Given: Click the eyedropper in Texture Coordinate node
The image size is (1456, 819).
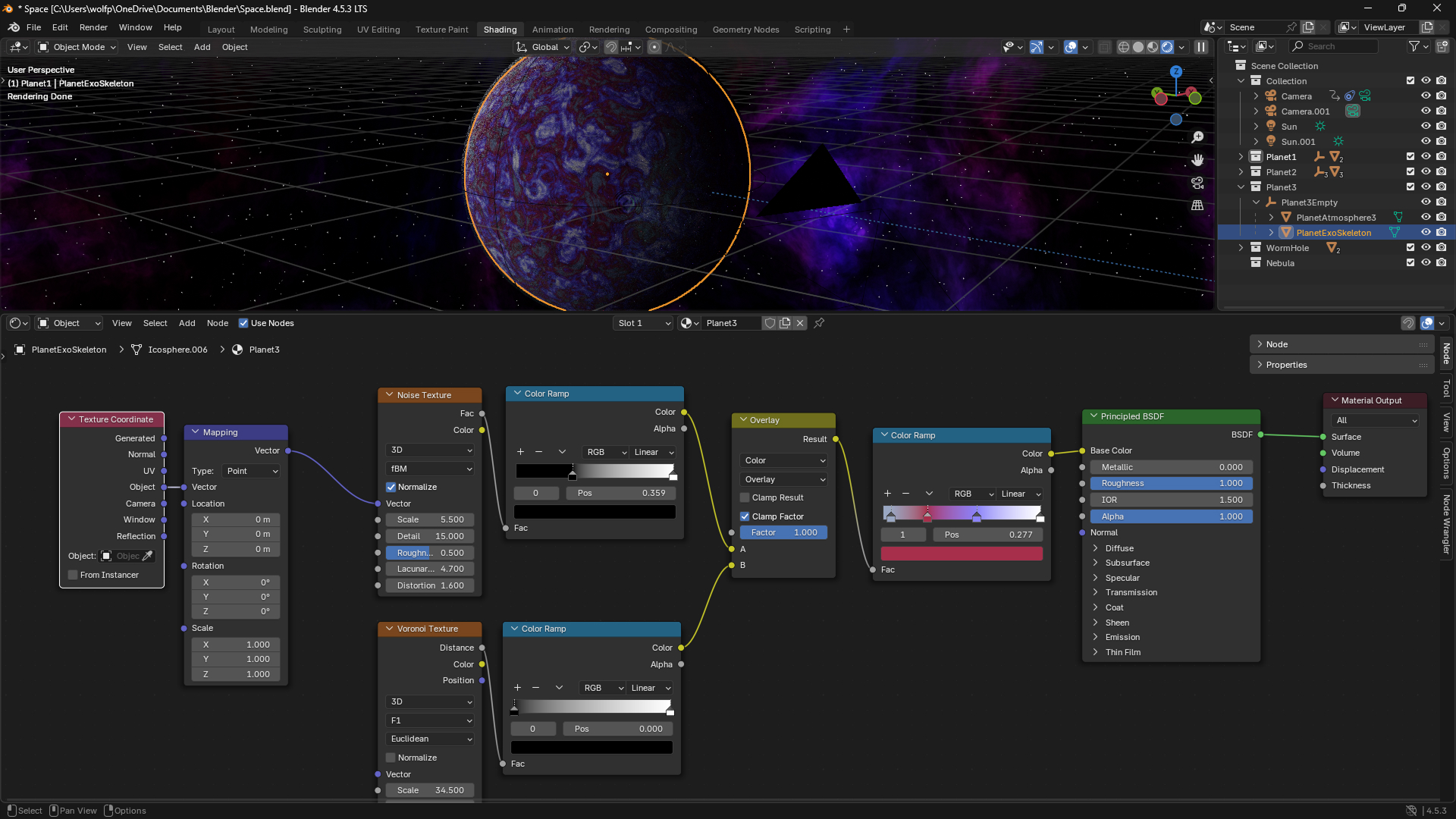Looking at the screenshot, I should point(148,556).
